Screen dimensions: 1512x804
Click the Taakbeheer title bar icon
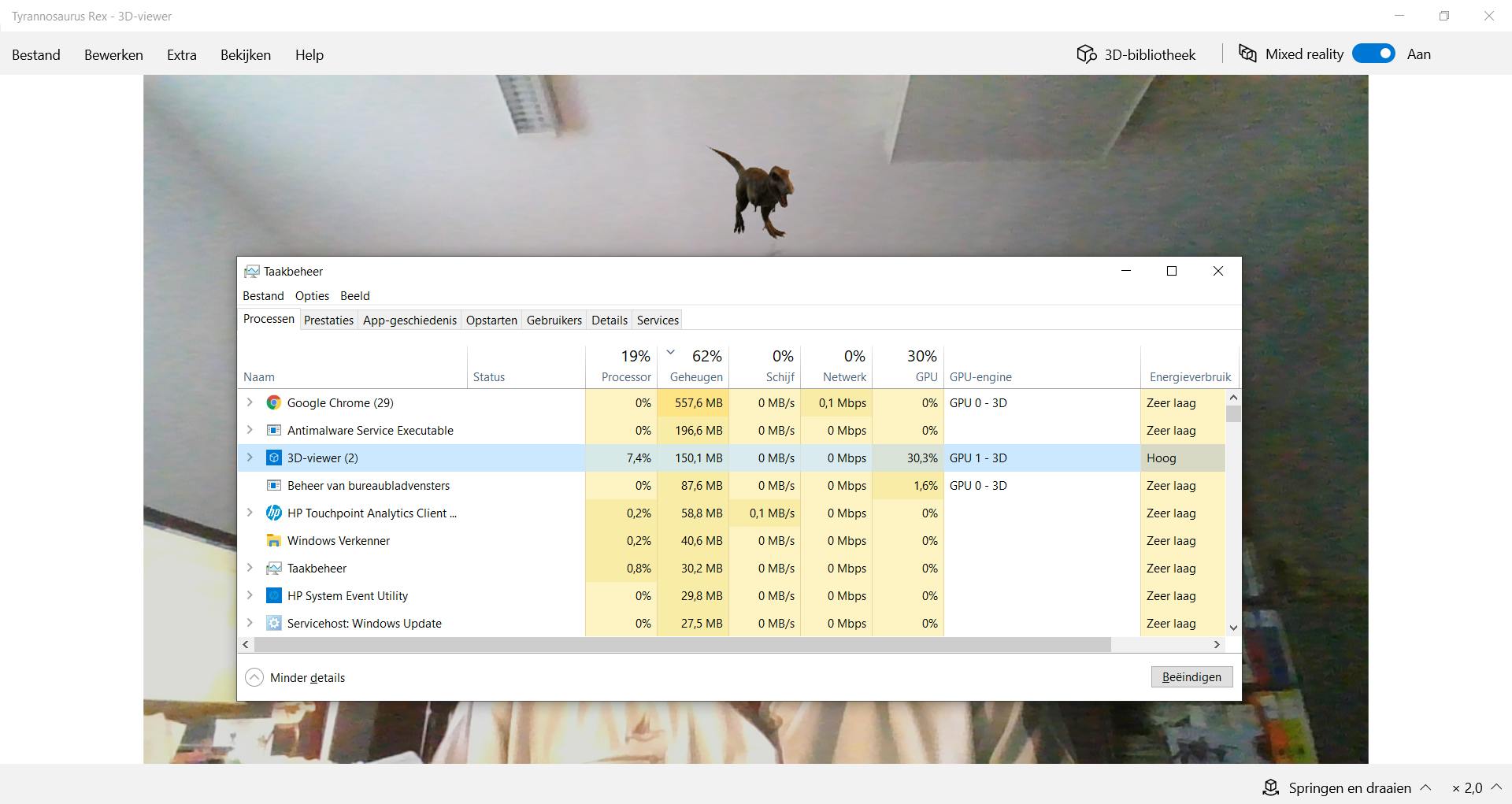tap(251, 272)
